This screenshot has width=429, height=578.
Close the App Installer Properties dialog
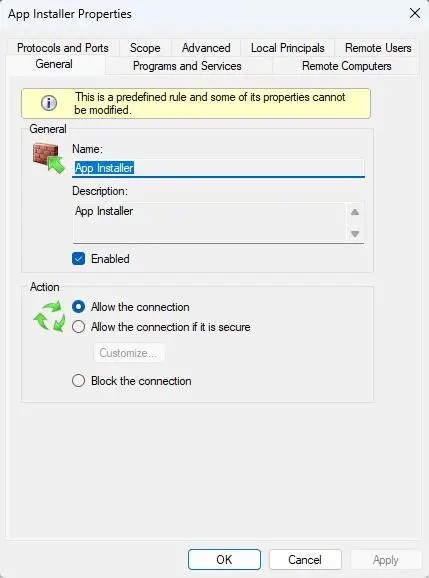click(415, 14)
